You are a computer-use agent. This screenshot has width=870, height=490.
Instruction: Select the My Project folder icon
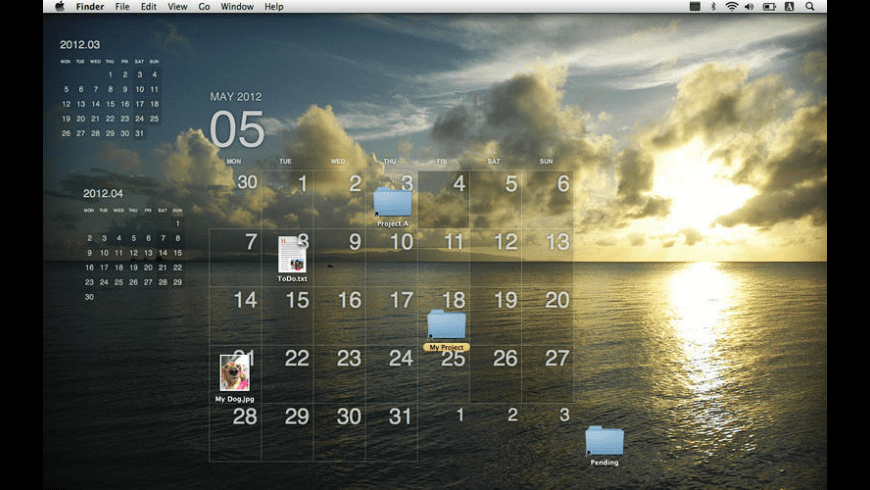coord(446,324)
